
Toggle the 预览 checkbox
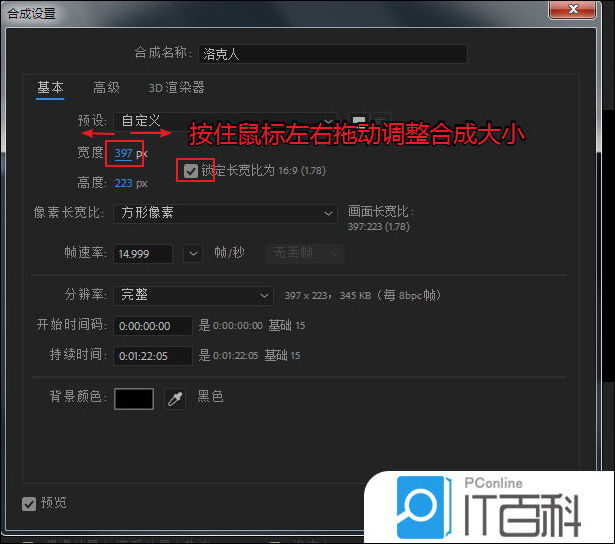pos(29,504)
